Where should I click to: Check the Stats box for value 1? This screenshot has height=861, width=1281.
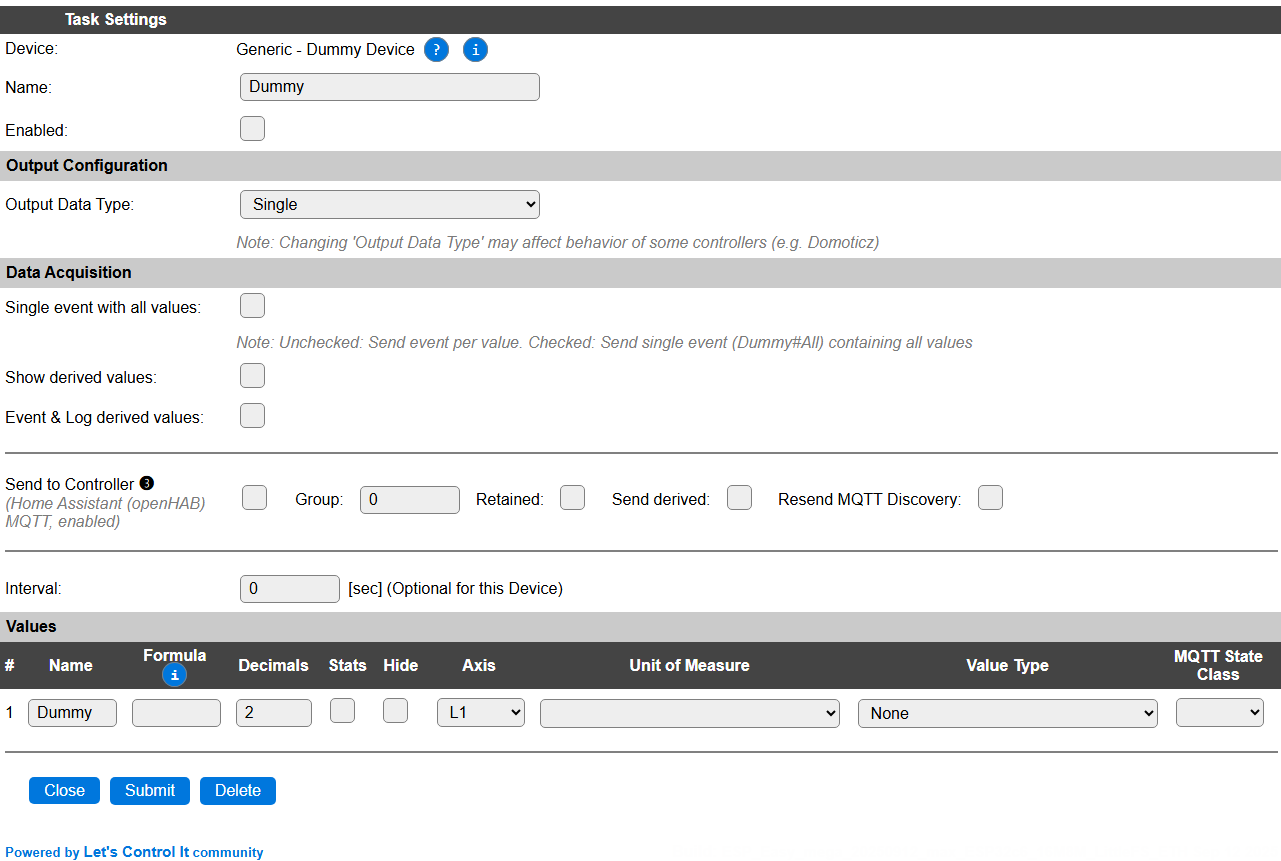[x=343, y=711]
